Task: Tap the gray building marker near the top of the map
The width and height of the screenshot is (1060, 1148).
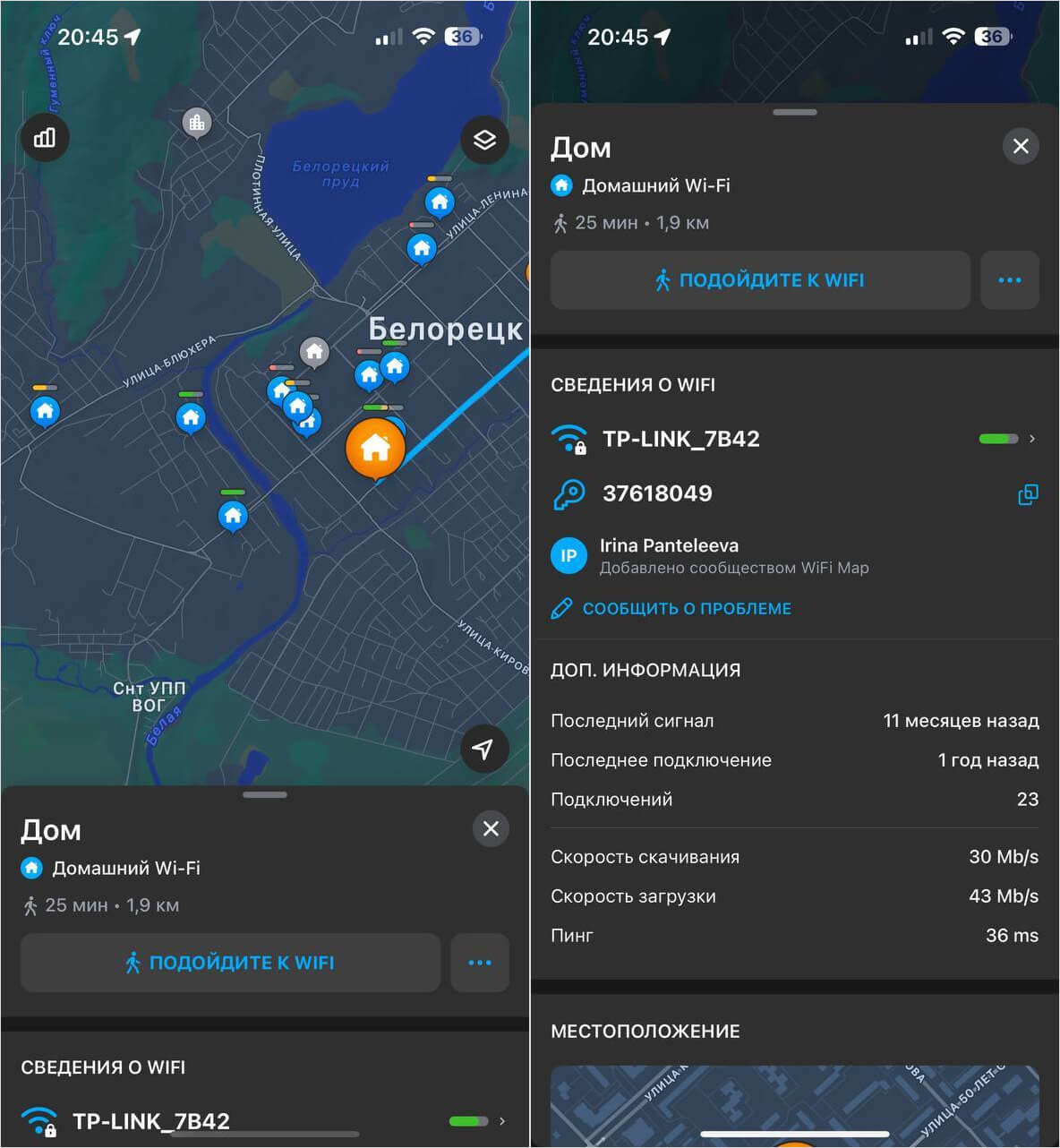Action: (x=197, y=123)
